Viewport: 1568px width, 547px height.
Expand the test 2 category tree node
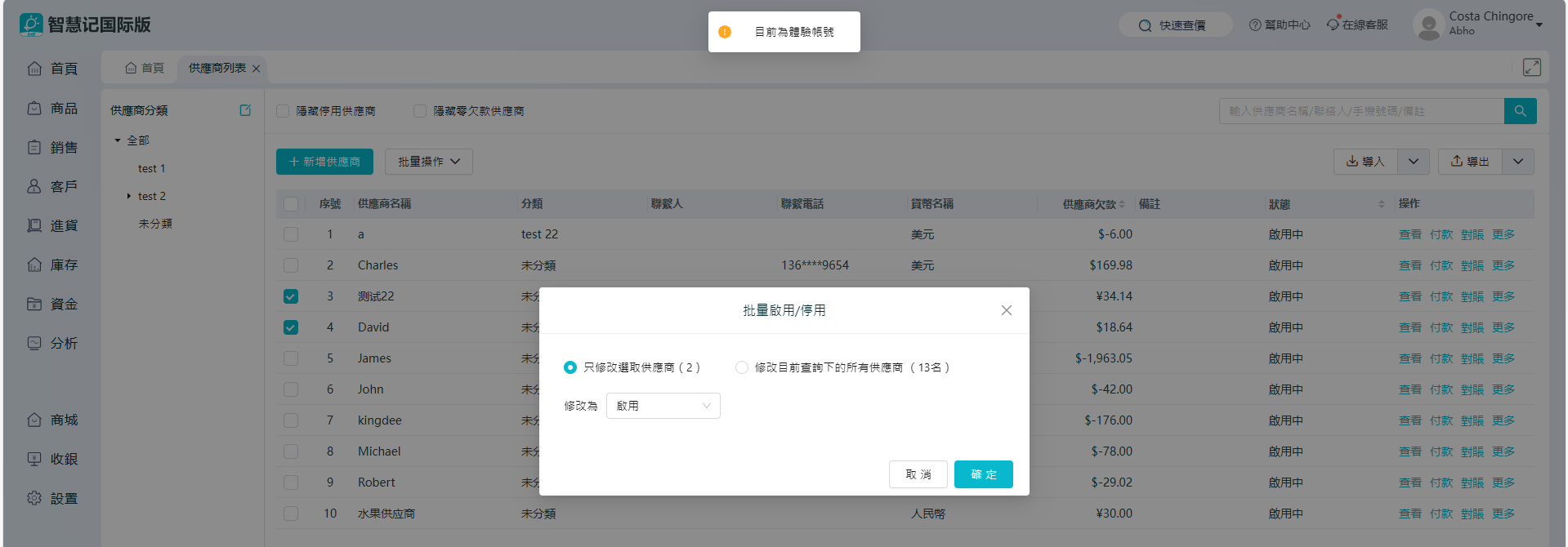tap(129, 196)
